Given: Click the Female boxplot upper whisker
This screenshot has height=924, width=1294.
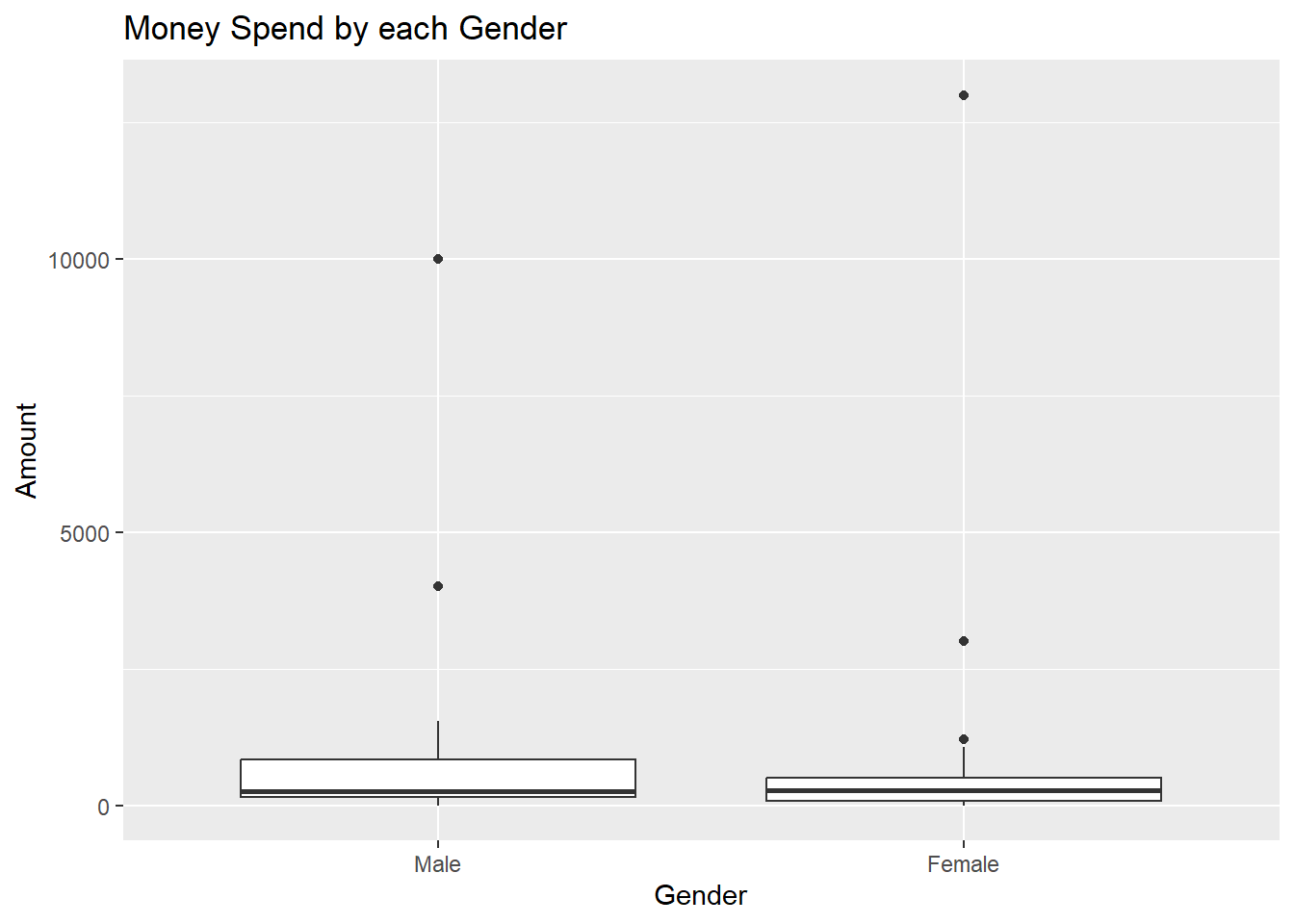Looking at the screenshot, I should coord(964,762).
